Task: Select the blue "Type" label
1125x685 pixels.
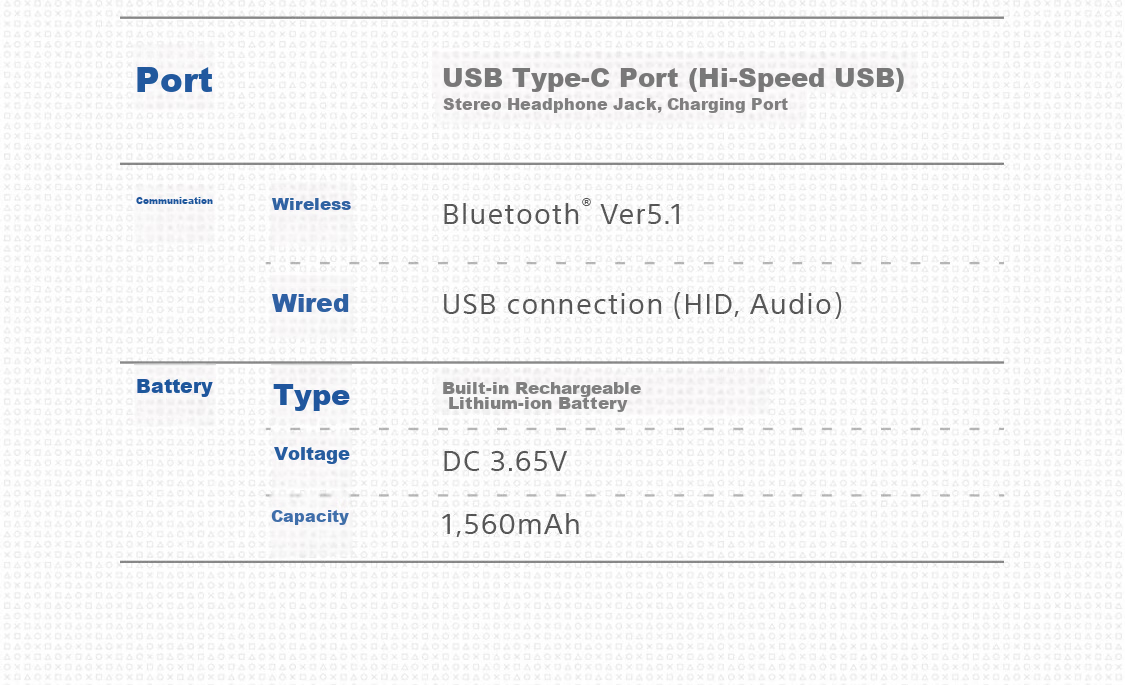Action: 311,396
